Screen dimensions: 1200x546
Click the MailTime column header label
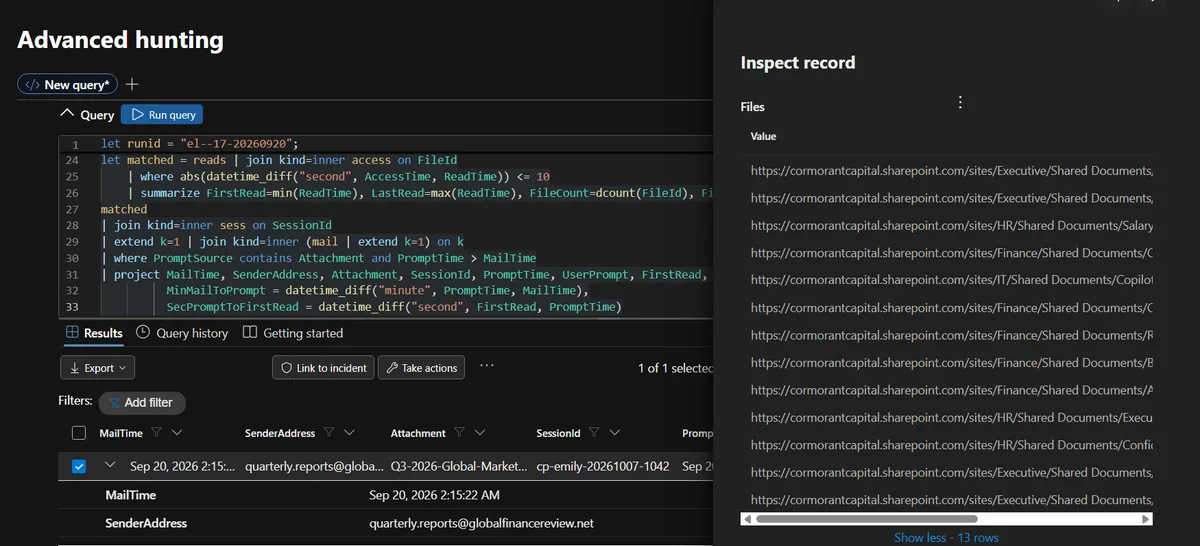(121, 433)
